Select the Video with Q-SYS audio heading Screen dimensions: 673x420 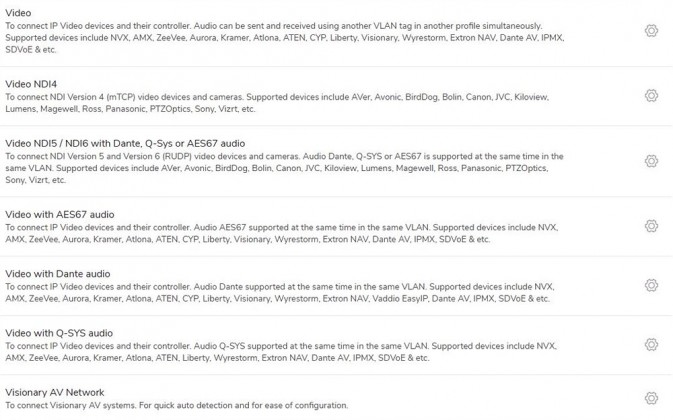[x=59, y=333]
